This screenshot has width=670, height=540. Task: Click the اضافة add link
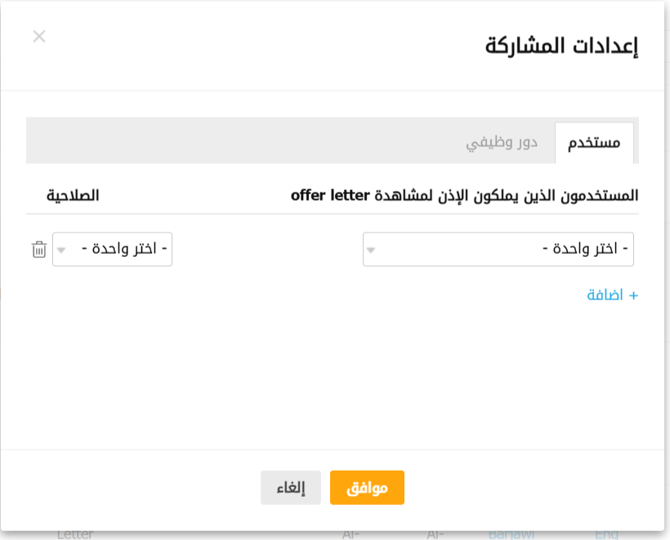coord(605,296)
